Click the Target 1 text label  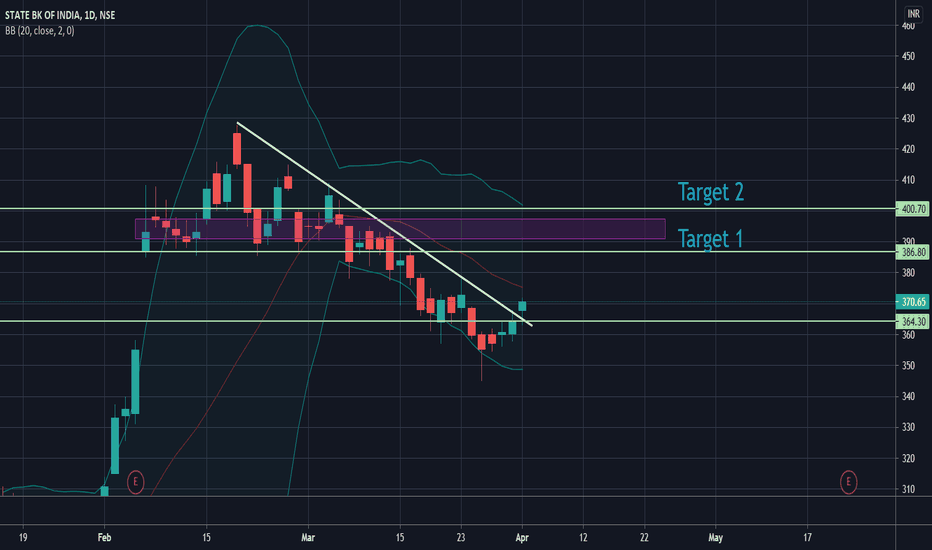tap(710, 238)
